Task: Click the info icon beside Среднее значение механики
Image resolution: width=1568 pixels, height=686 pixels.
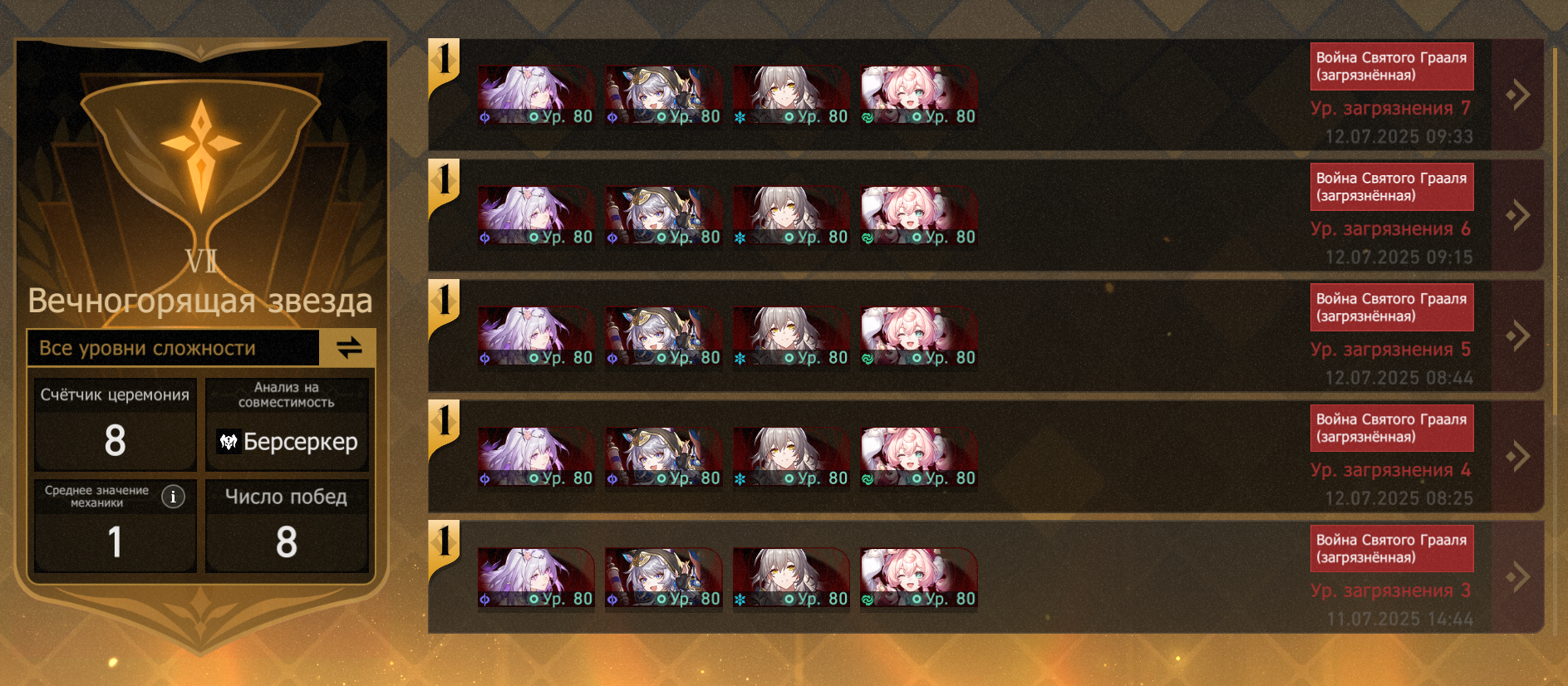Action: (173, 497)
